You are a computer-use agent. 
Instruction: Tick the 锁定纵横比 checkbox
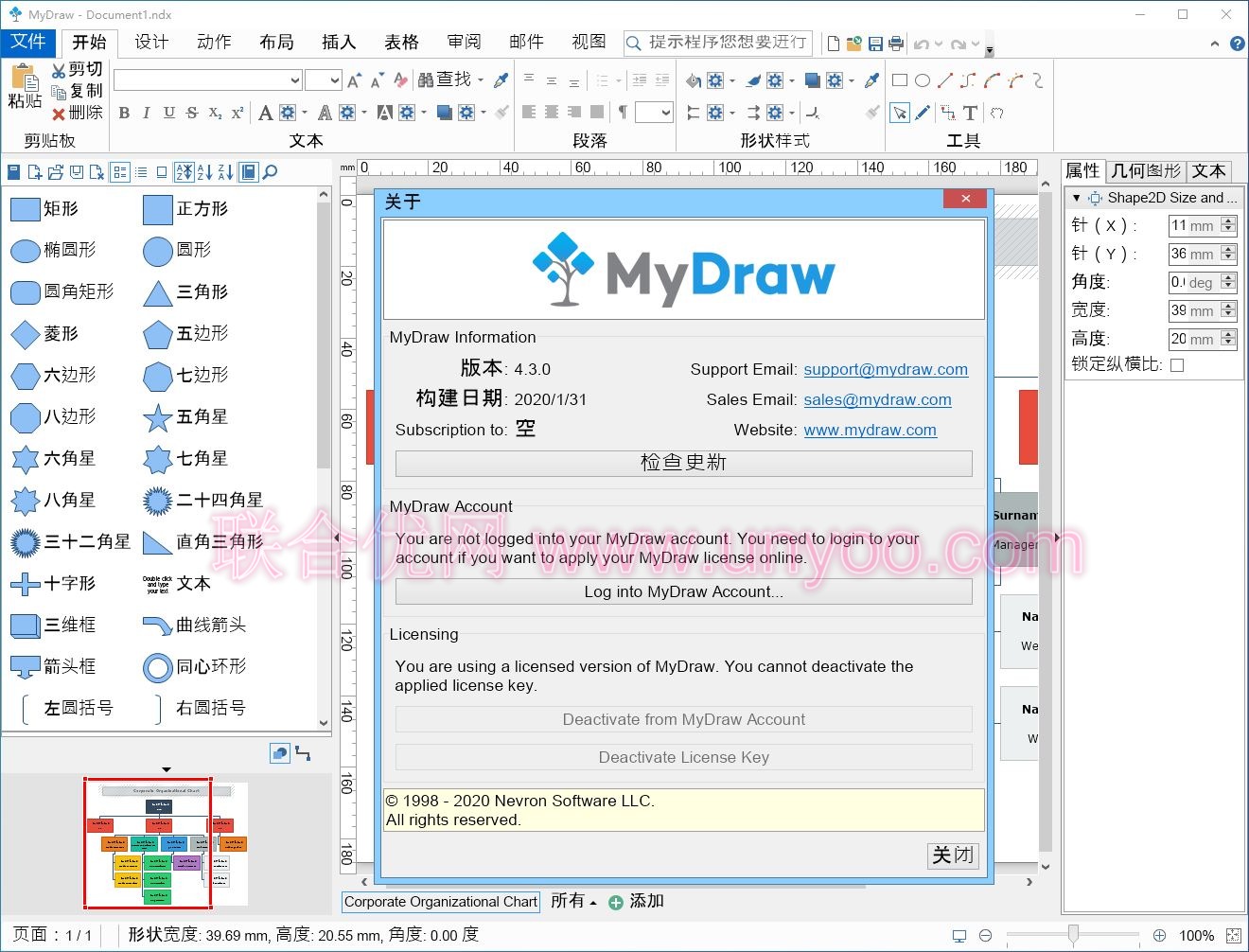pyautogui.click(x=1177, y=365)
